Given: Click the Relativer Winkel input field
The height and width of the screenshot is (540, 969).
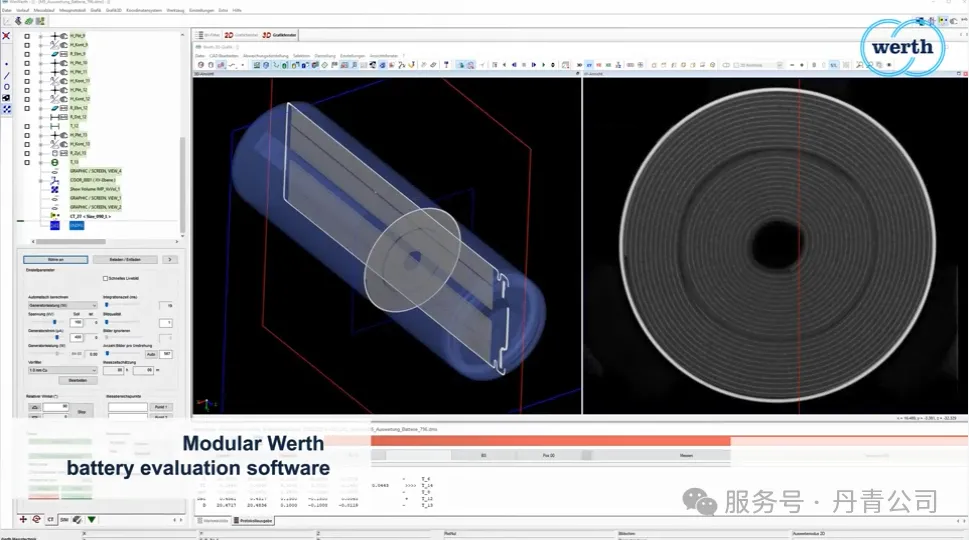Looking at the screenshot, I should pos(55,407).
